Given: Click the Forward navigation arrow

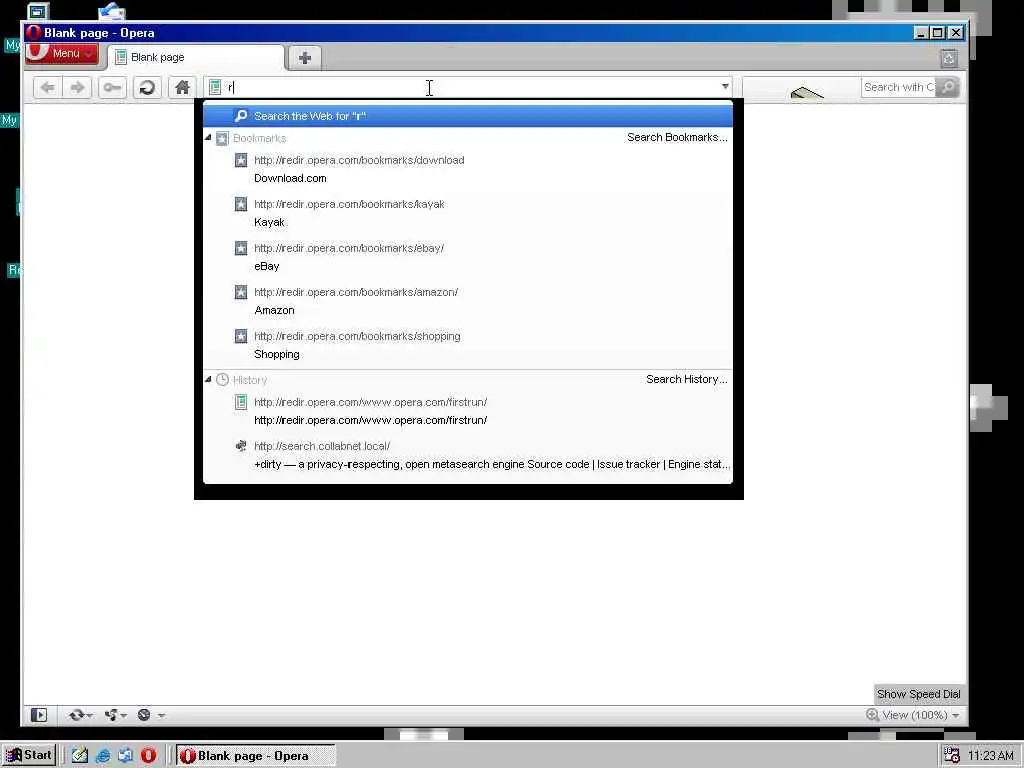Looking at the screenshot, I should point(77,88).
